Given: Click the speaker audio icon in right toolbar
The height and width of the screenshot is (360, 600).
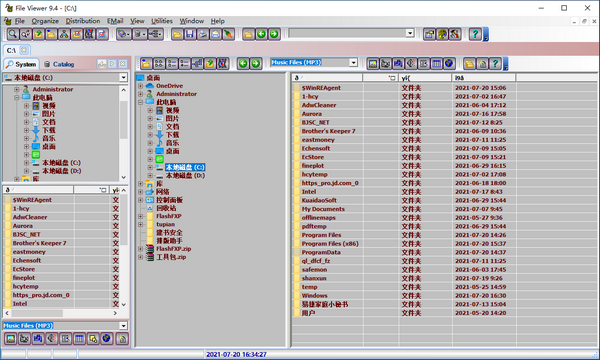Looking at the screenshot, I should click(x=411, y=63).
